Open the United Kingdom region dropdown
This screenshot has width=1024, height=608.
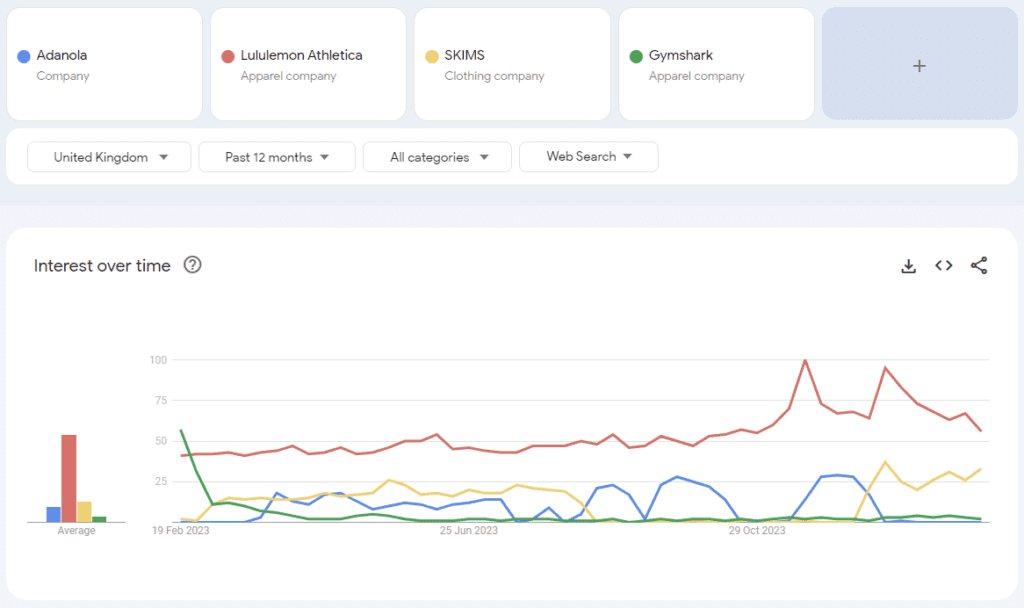click(109, 157)
